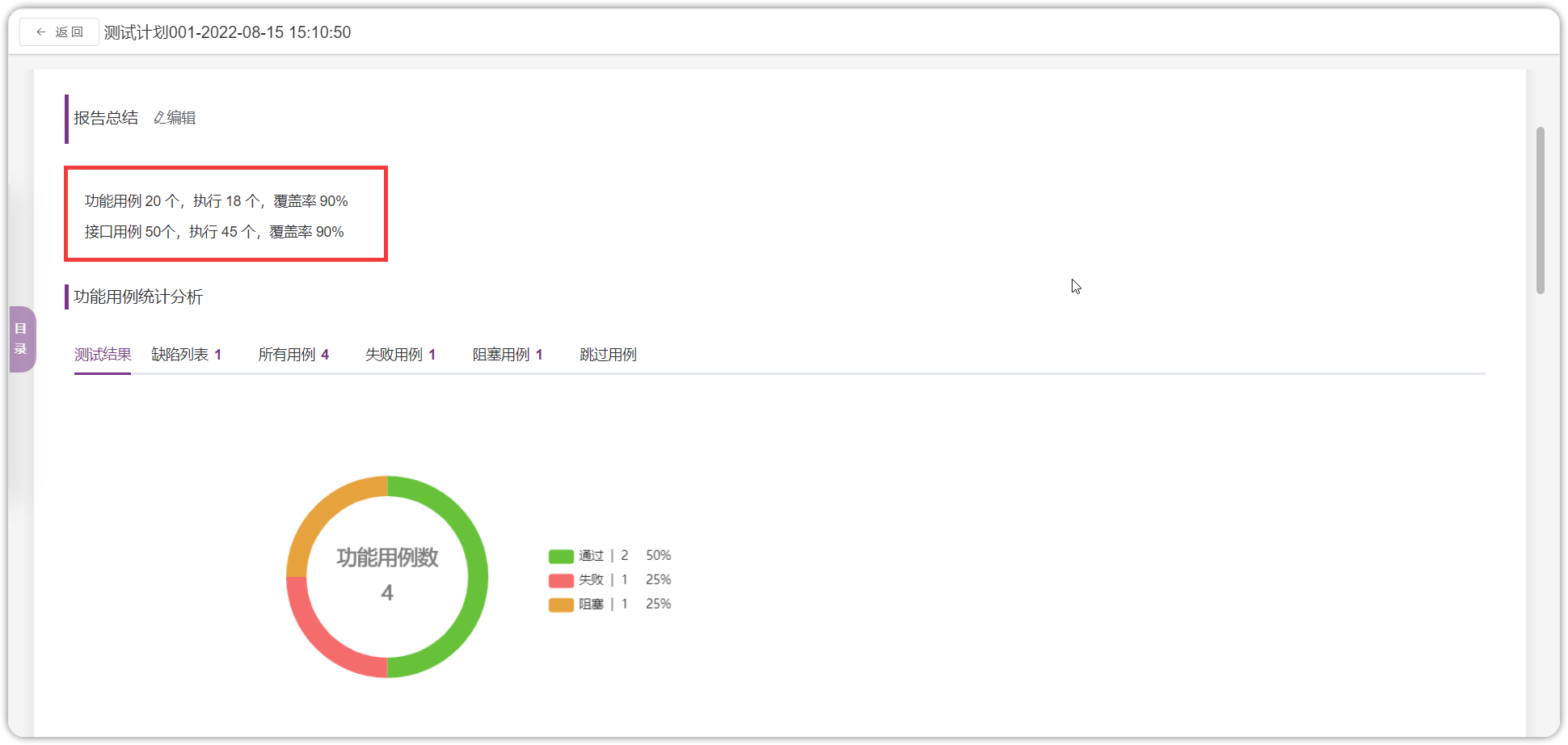Image resolution: width=1568 pixels, height=745 pixels.
Task: Click the 功能用例统计分析 section heading
Action: (x=138, y=297)
